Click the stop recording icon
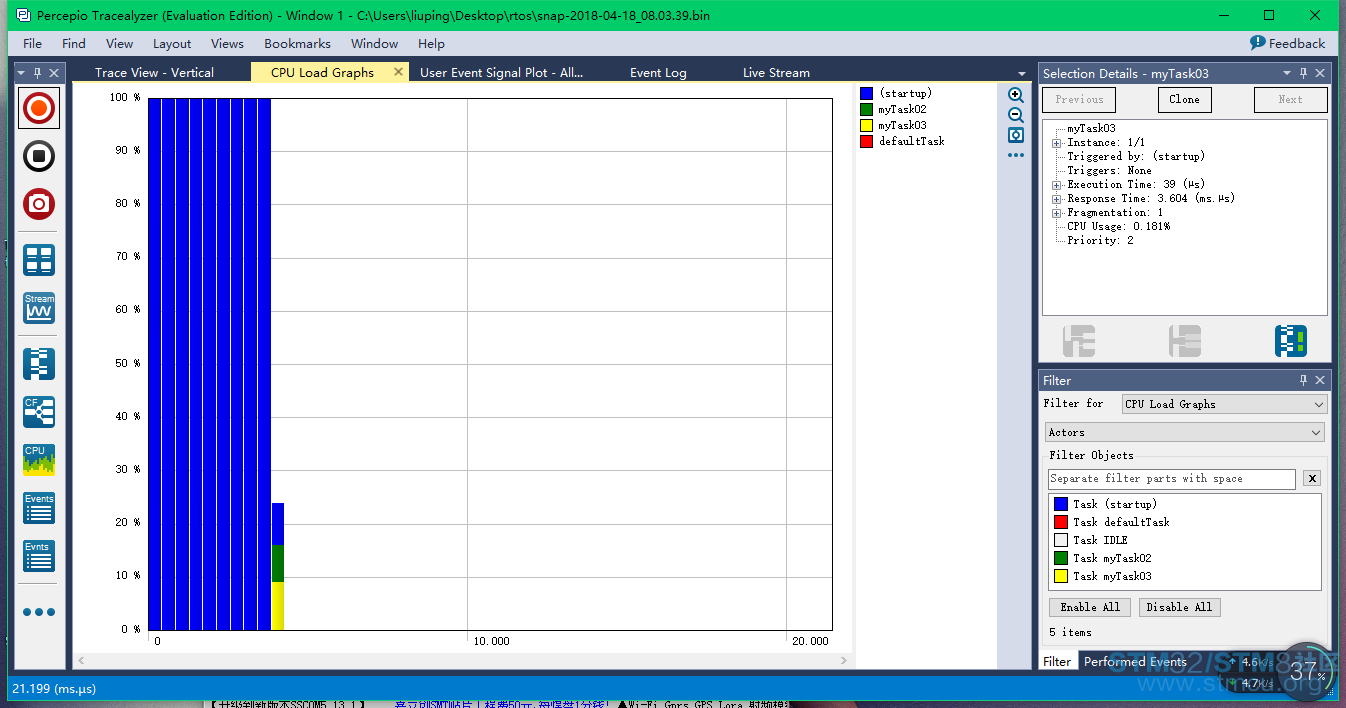1346x708 pixels. [39, 156]
